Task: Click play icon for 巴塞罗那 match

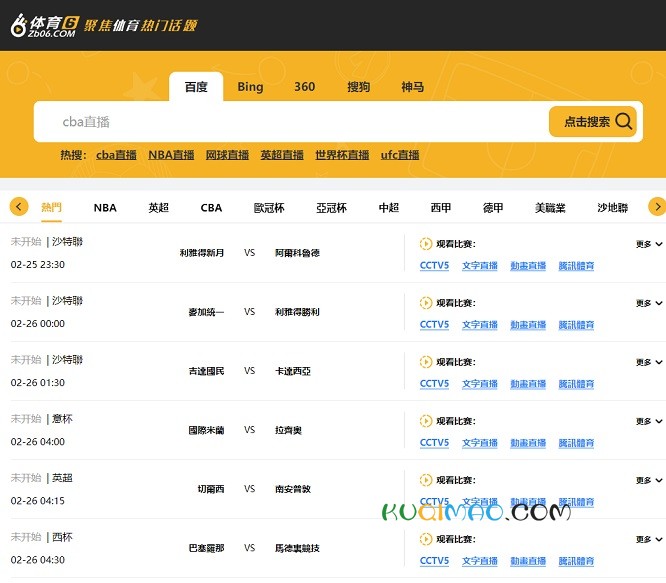Action: click(425, 539)
